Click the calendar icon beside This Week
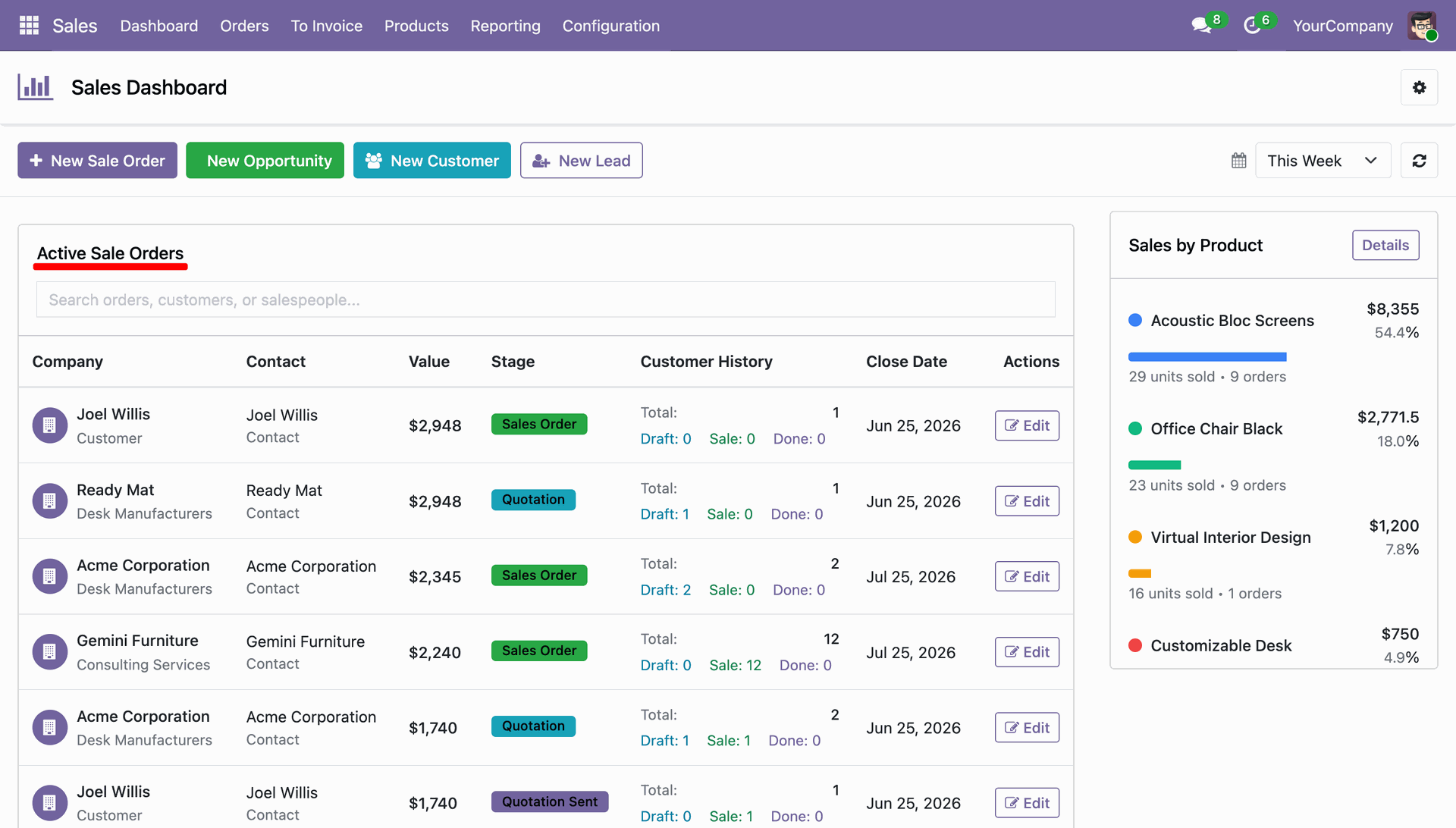This screenshot has height=828, width=1456. [x=1239, y=161]
